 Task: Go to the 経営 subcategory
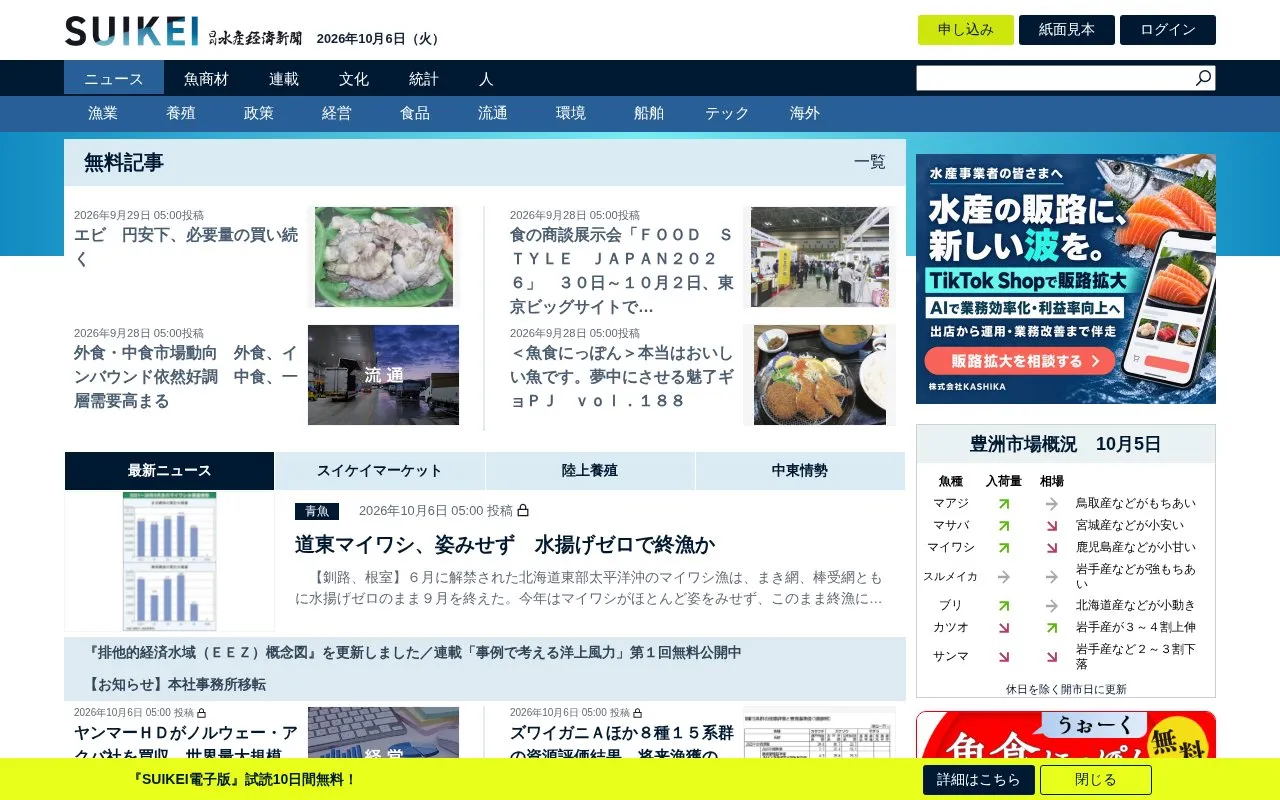pyautogui.click(x=337, y=113)
